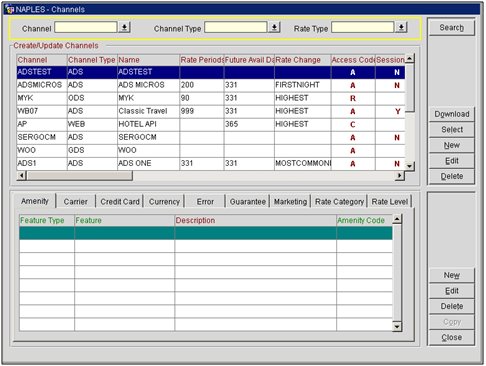Open the Channel Type dropdown arrow

click(274, 27)
